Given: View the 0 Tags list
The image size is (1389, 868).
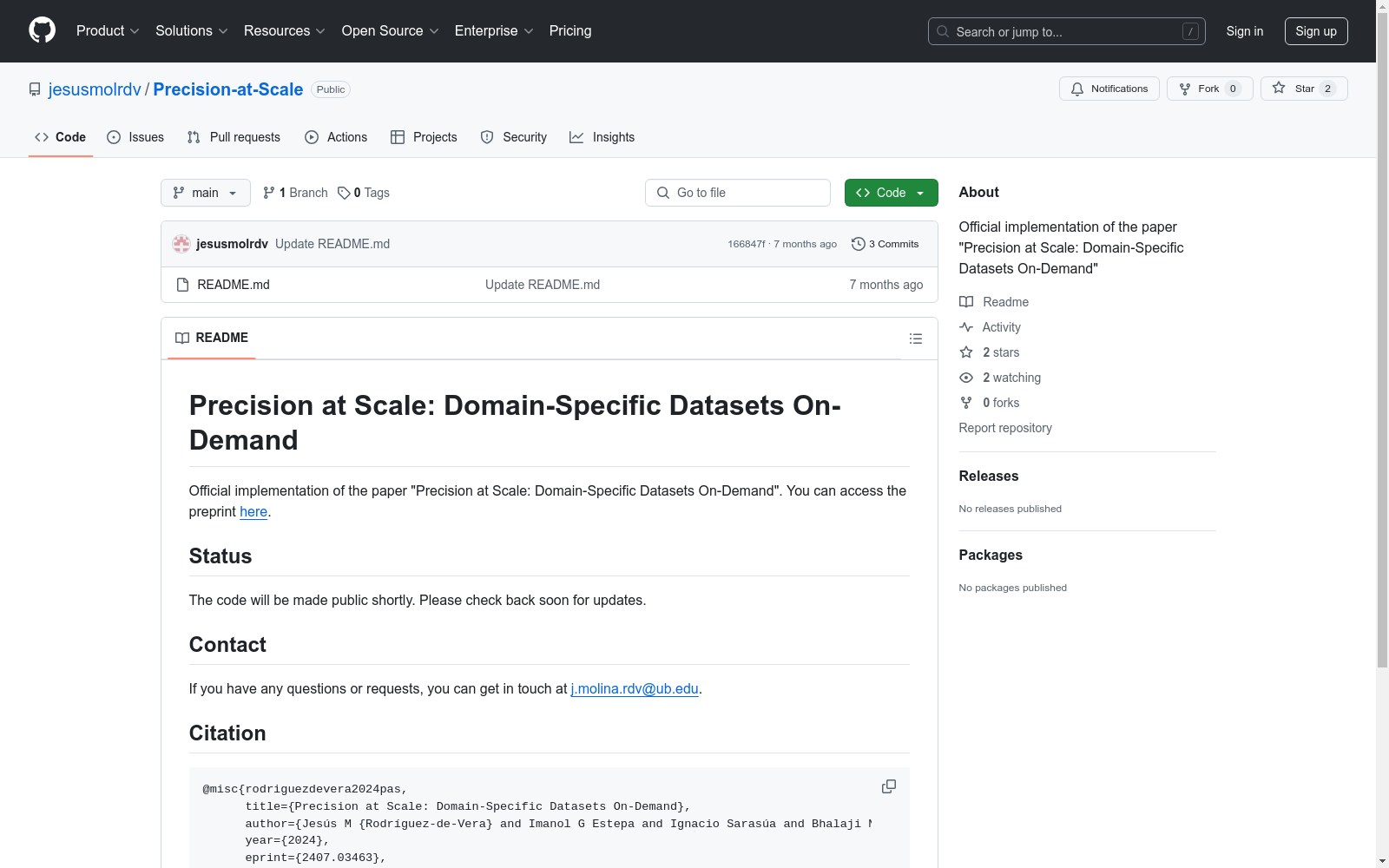Looking at the screenshot, I should tap(364, 193).
